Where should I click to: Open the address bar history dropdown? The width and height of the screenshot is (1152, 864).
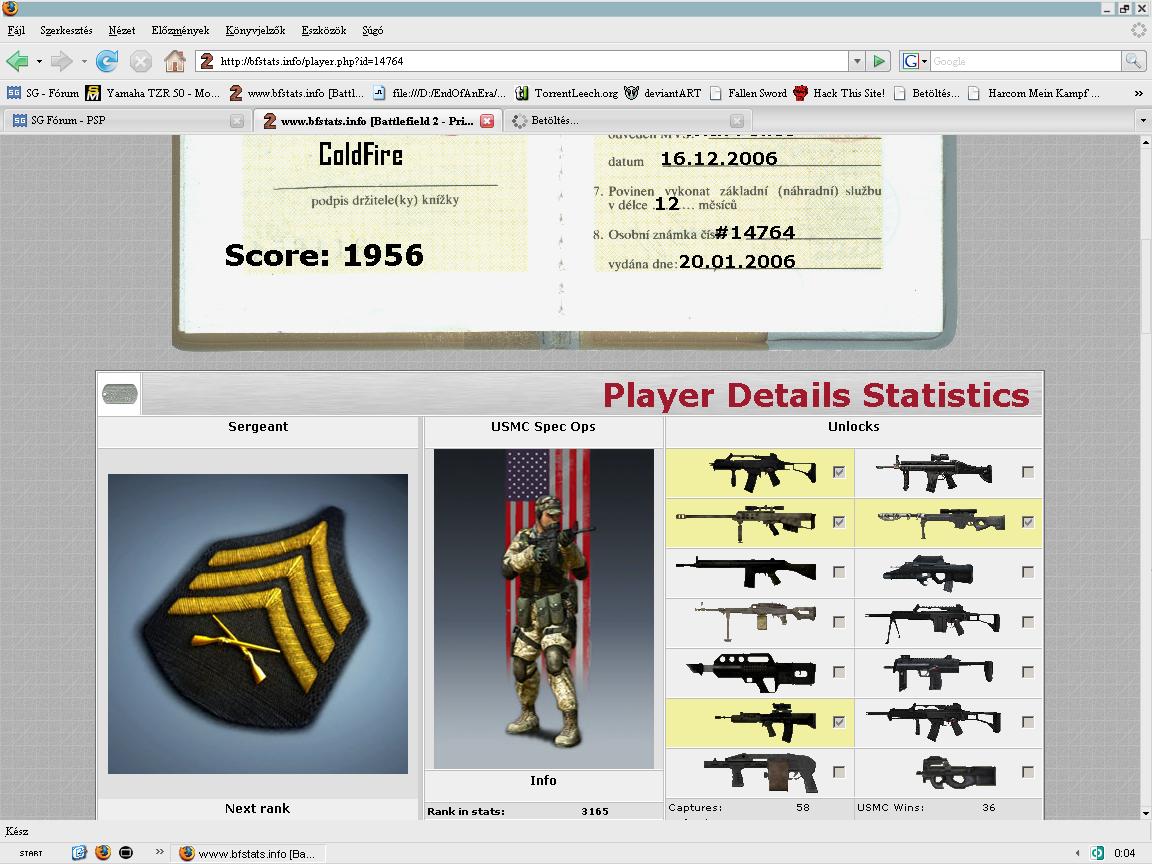tap(857, 61)
